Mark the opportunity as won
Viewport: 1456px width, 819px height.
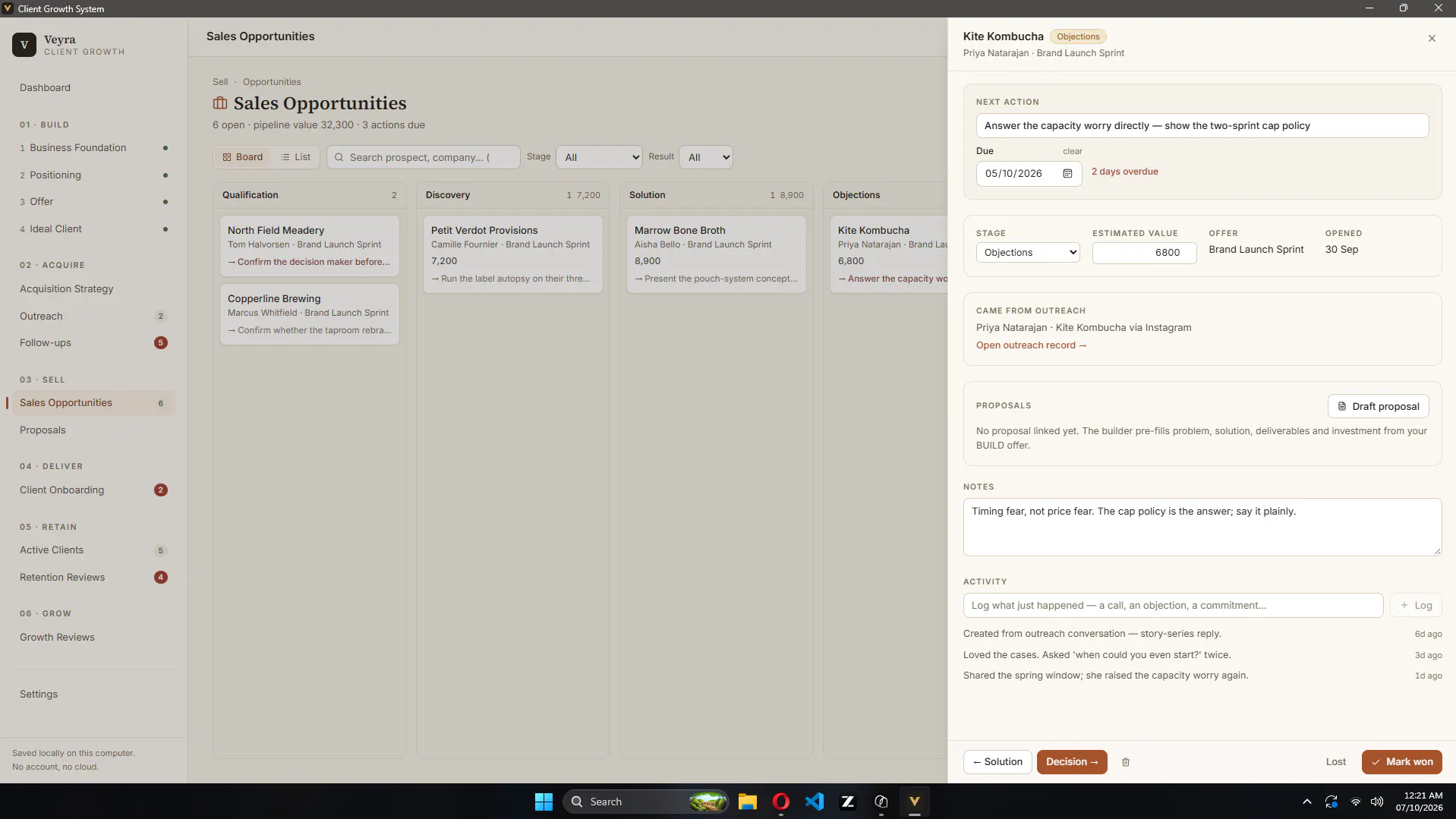1401,762
